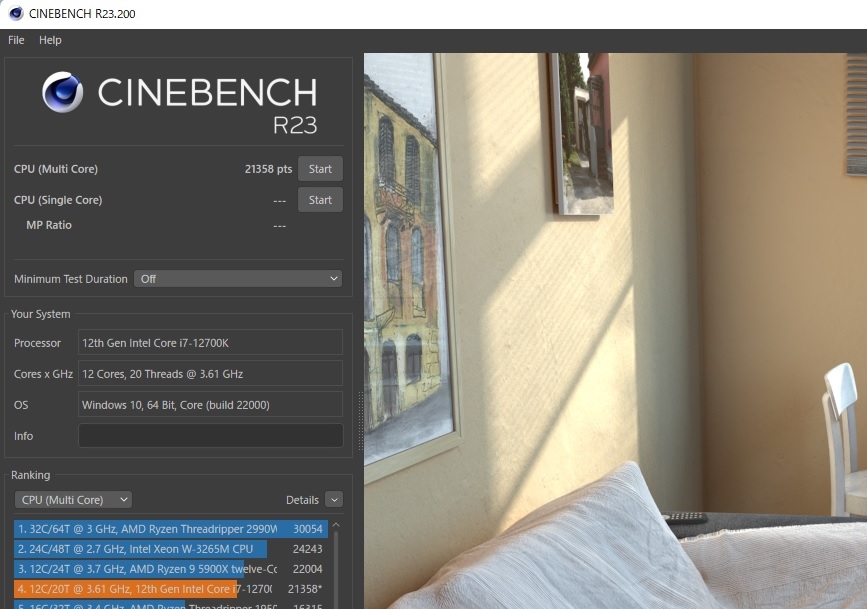Image resolution: width=867 pixels, height=609 pixels.
Task: Open the Minimum Test Duration dropdown
Action: point(238,279)
